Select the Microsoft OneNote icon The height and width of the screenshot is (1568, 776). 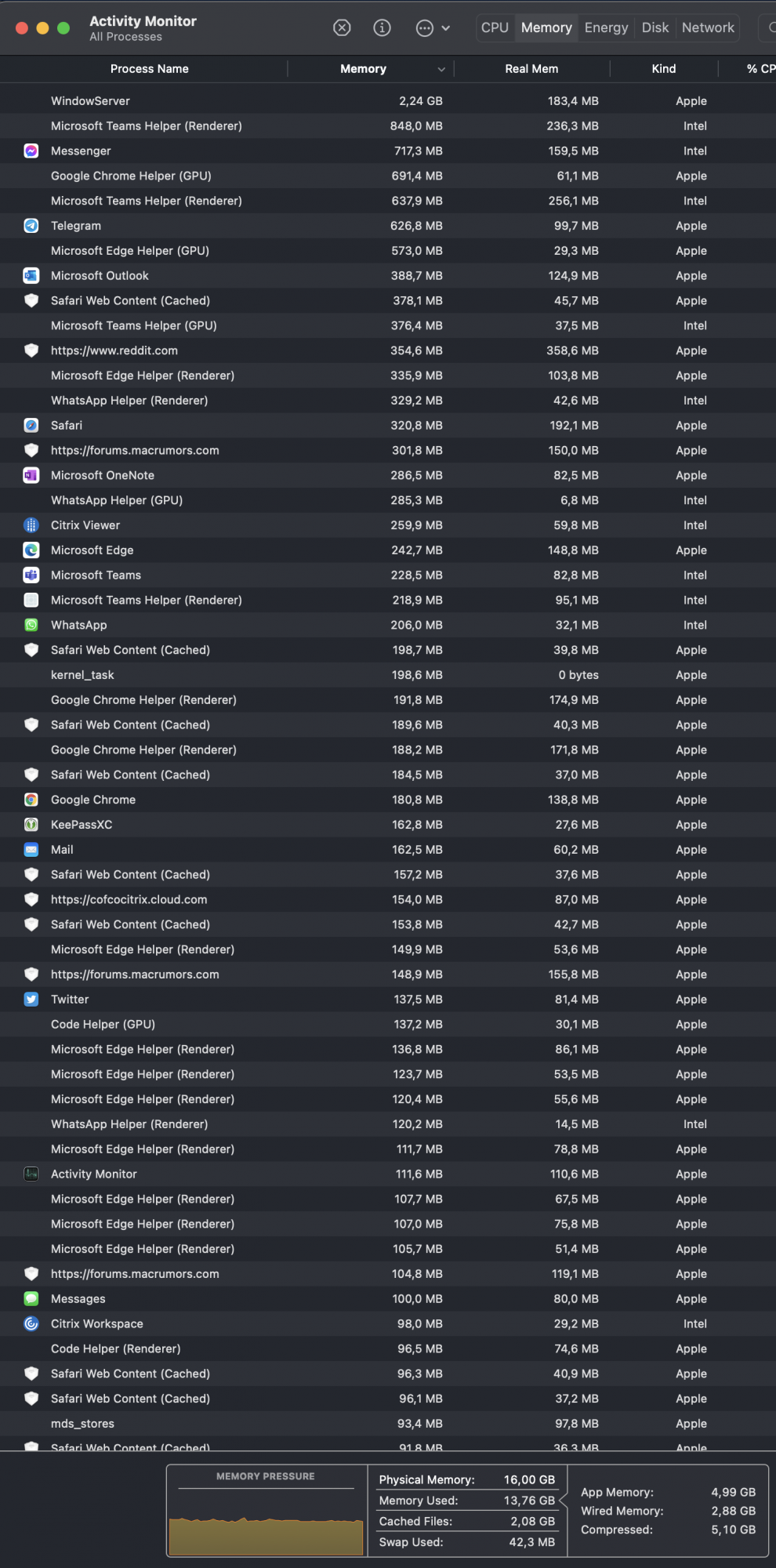coord(31,475)
